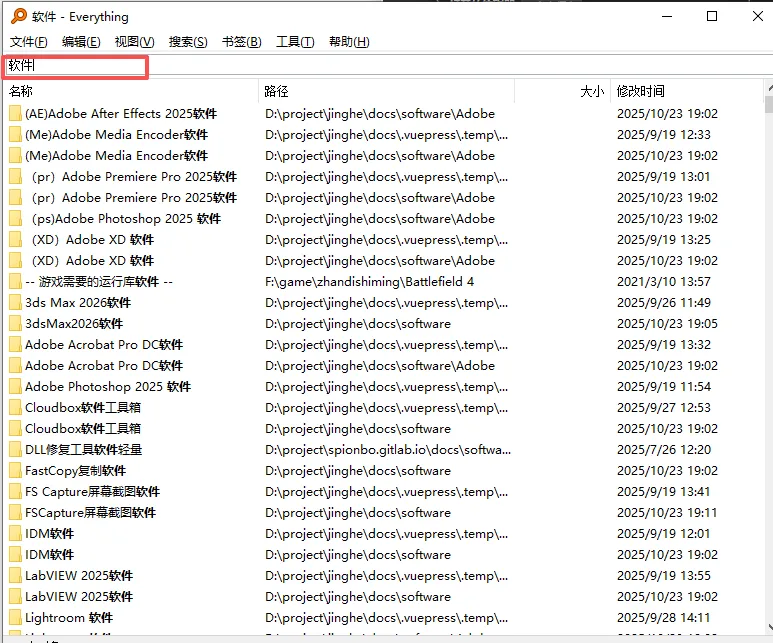Click modified time 2025/9/19 13:25
This screenshot has width=773, height=643.
point(664,240)
